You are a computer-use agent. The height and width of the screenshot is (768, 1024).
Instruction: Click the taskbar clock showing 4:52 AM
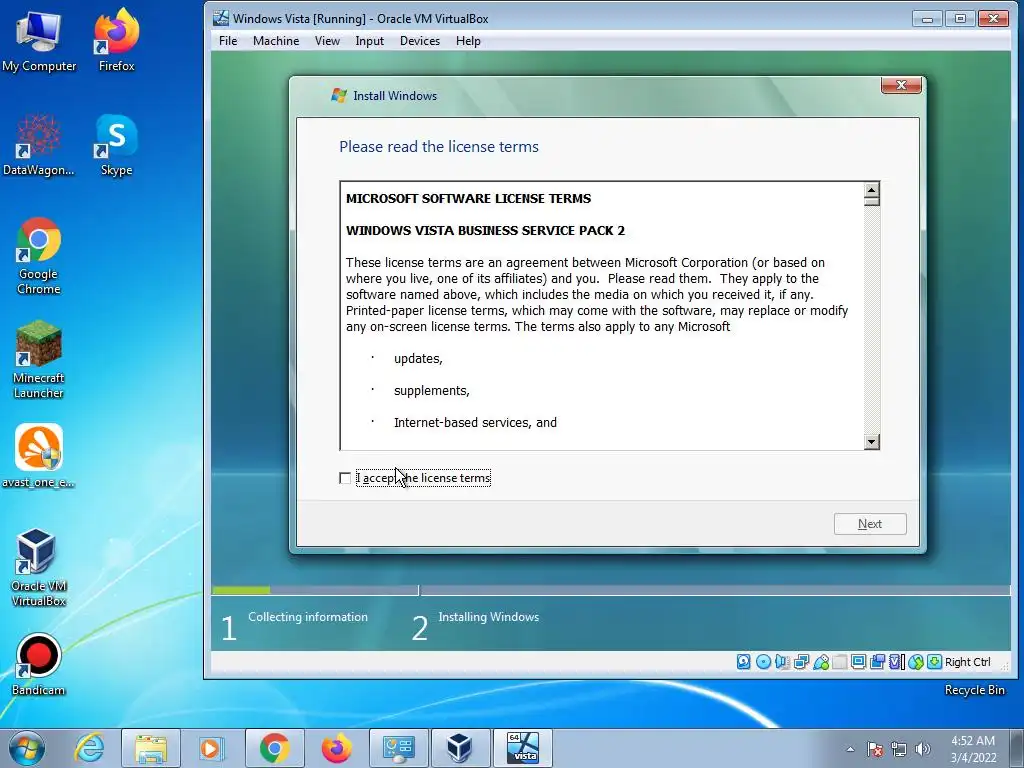pyautogui.click(x=973, y=749)
